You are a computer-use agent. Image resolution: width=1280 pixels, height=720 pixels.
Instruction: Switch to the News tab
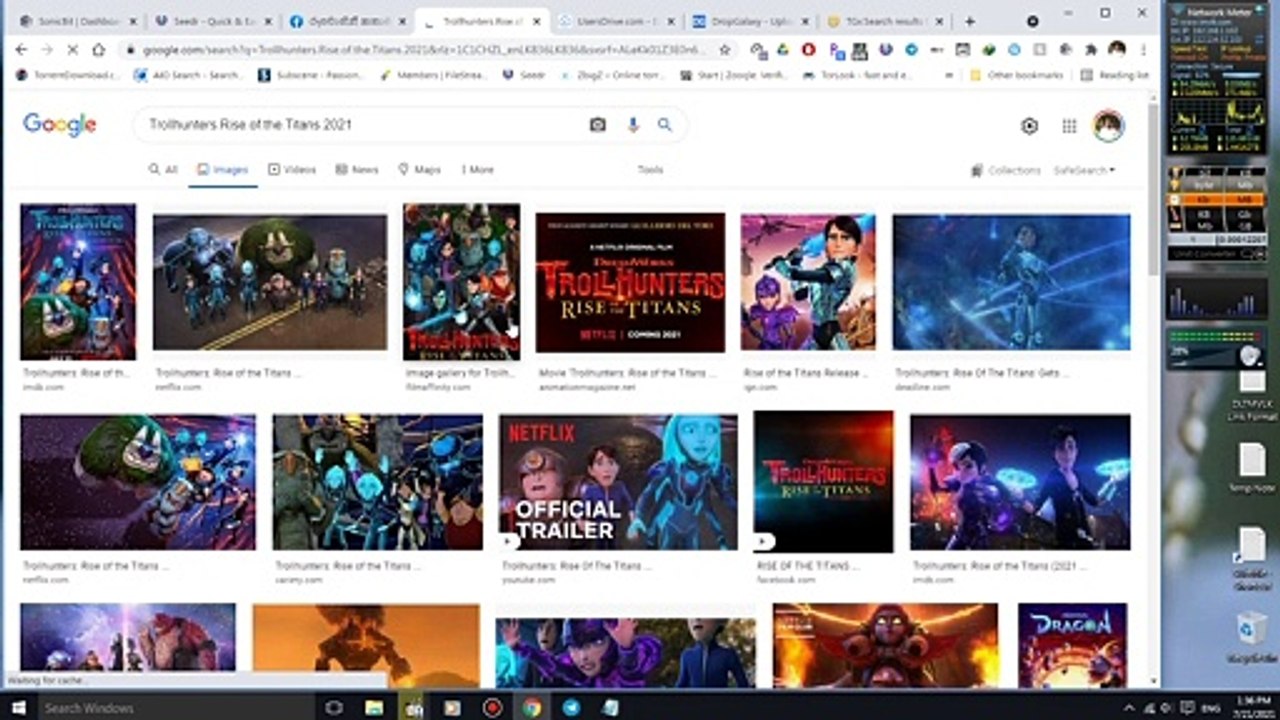coord(357,170)
